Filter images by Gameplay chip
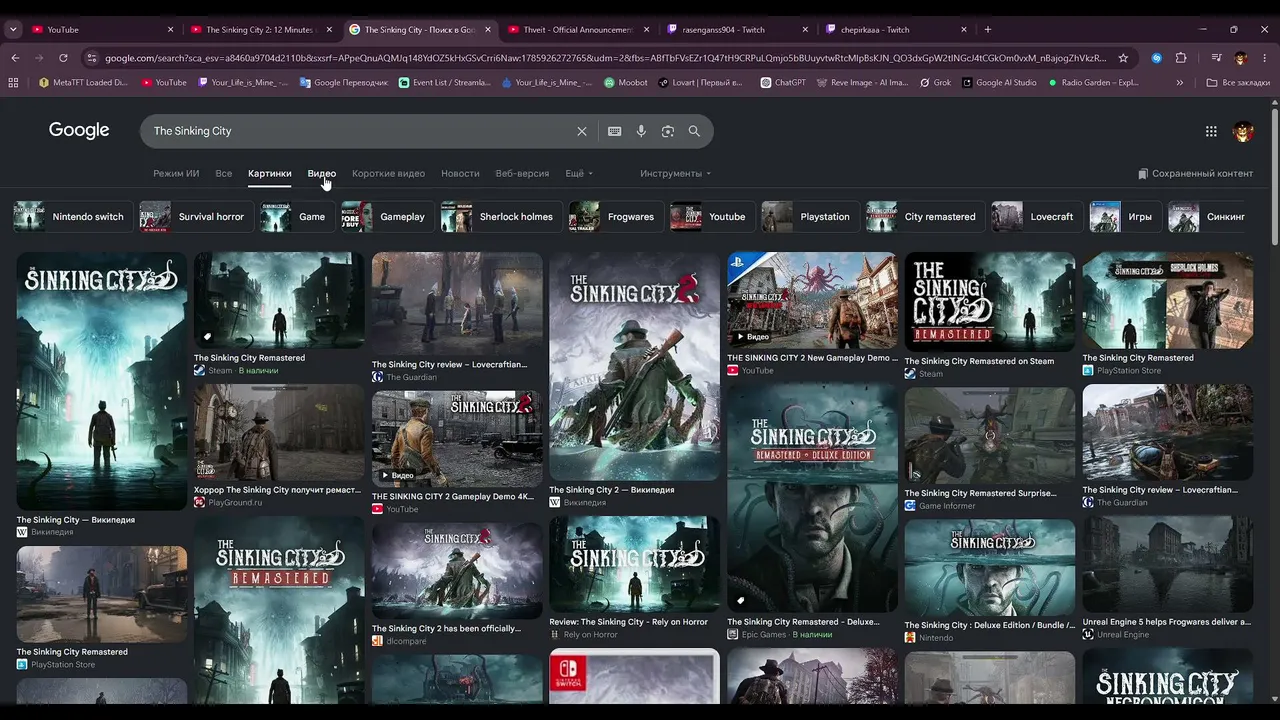 (386, 216)
